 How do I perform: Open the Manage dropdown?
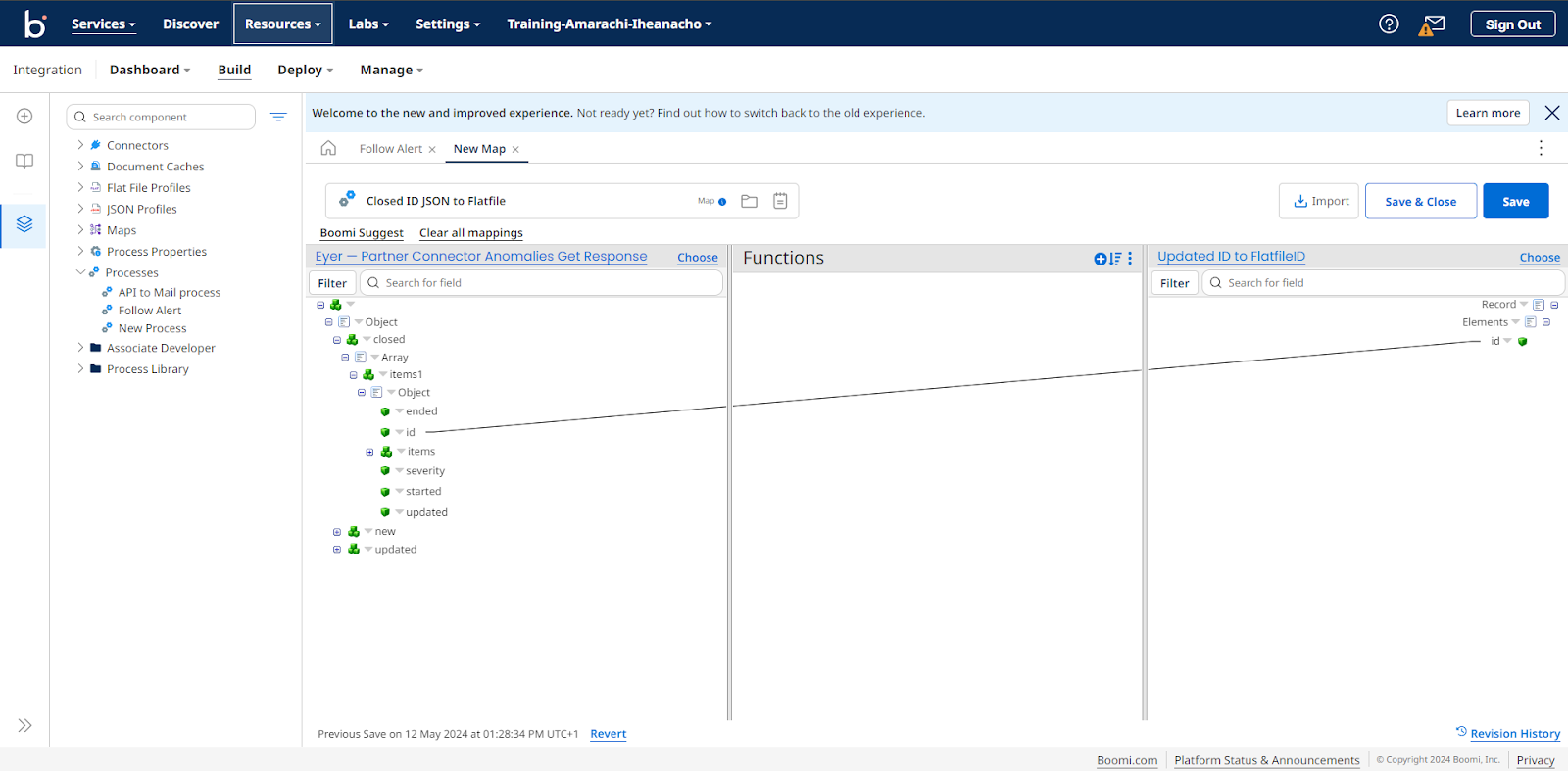tap(391, 70)
